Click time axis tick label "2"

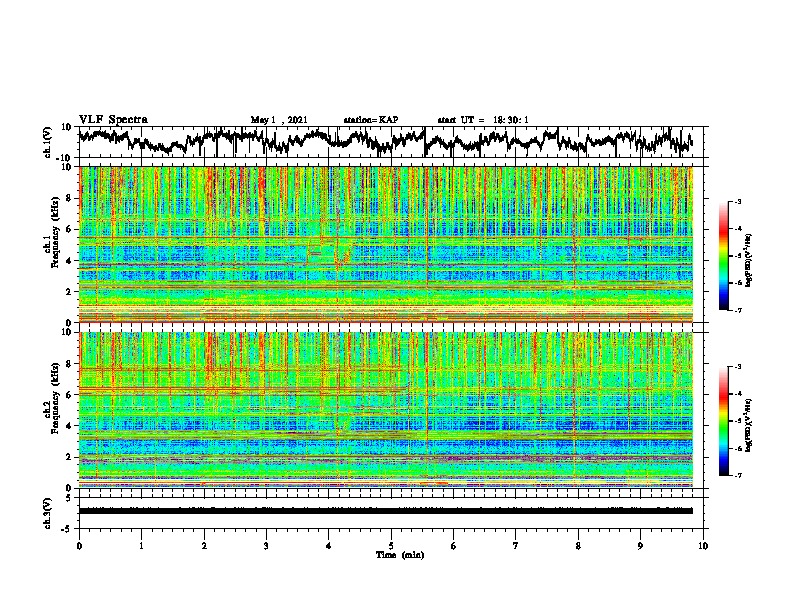pyautogui.click(x=204, y=545)
